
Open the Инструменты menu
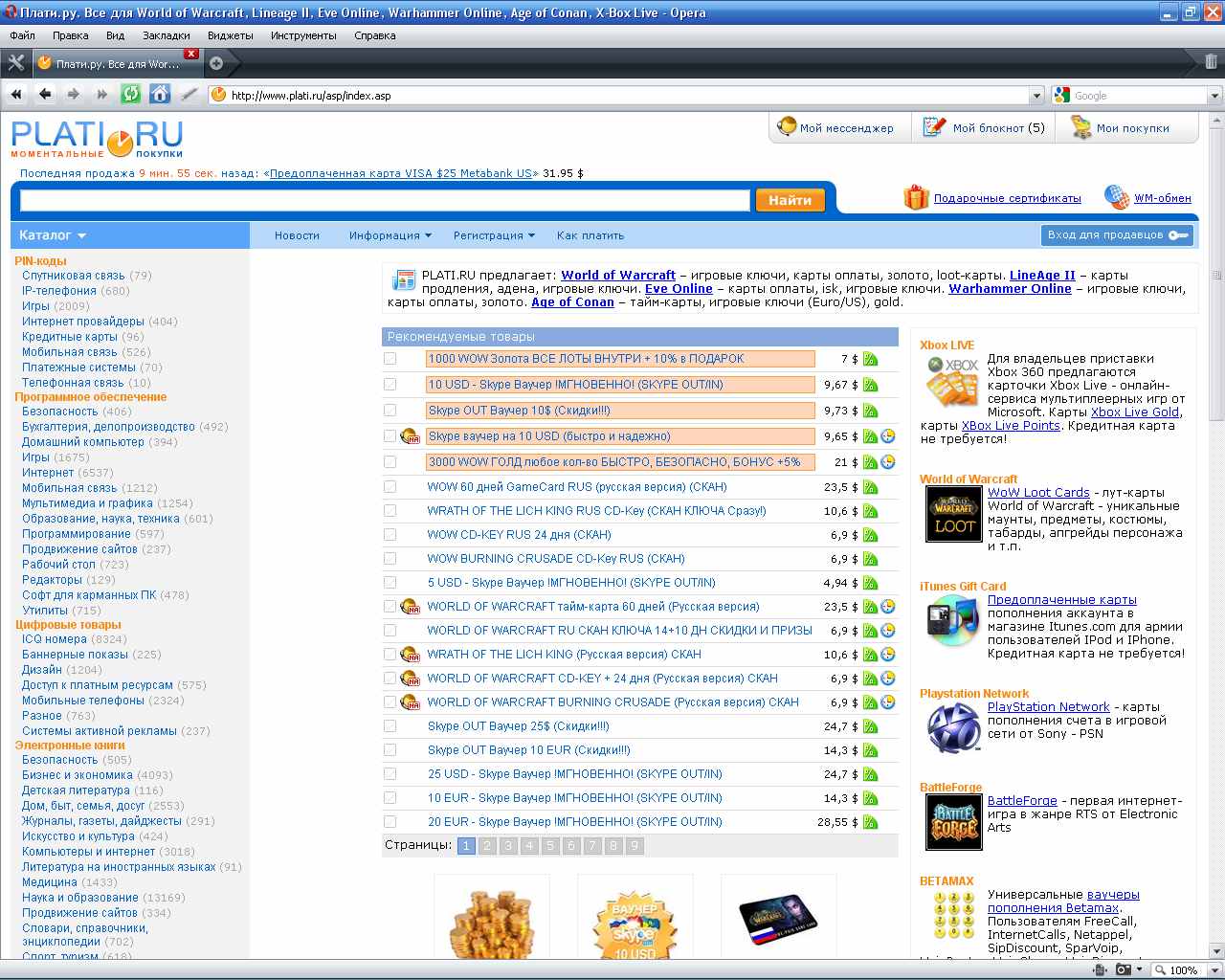[303, 35]
